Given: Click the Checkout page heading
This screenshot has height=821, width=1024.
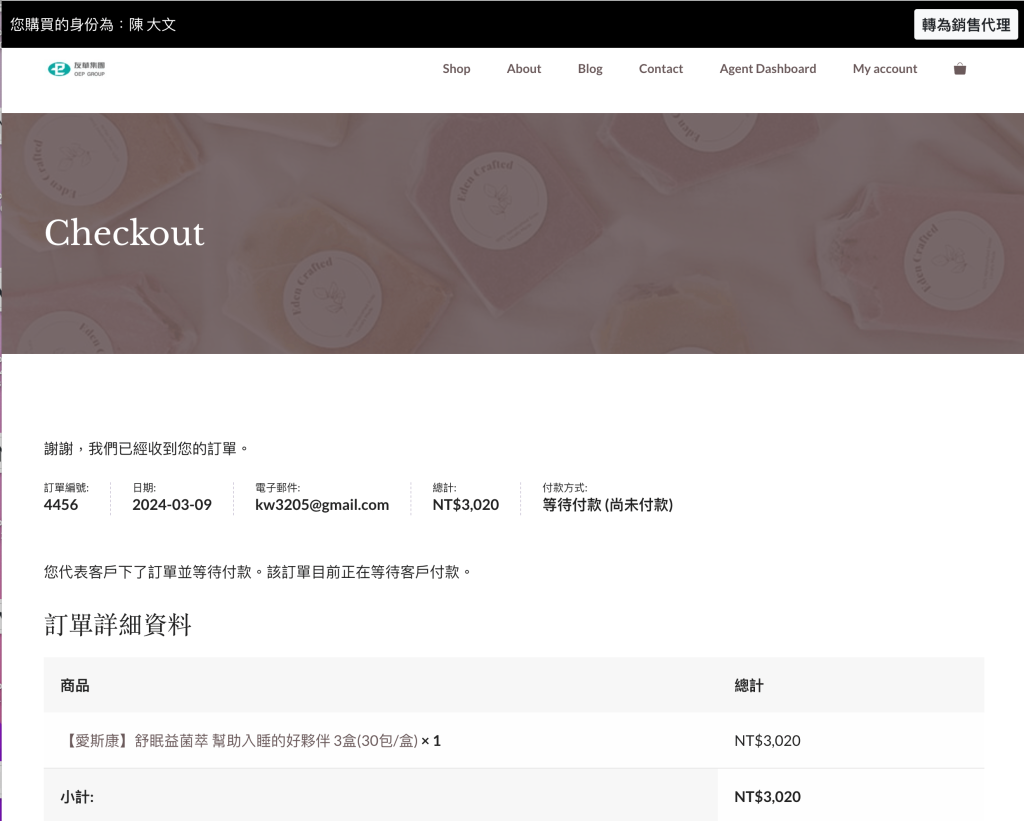Looking at the screenshot, I should pyautogui.click(x=124, y=233).
